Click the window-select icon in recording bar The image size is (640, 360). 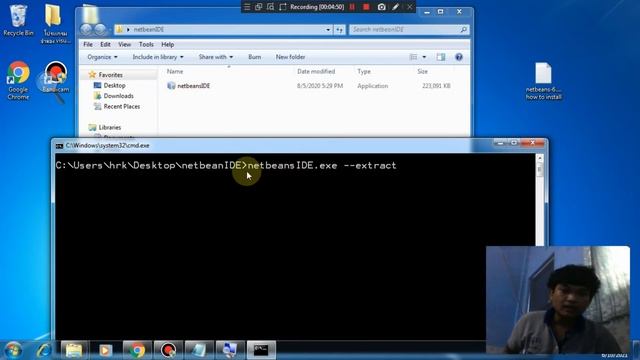pyautogui.click(x=258, y=7)
